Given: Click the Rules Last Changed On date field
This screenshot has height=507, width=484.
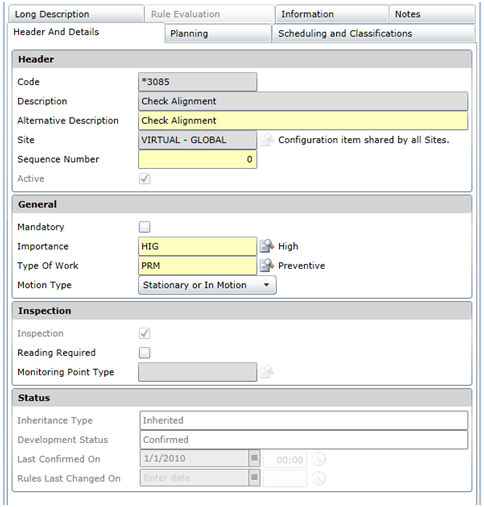Looking at the screenshot, I should (x=194, y=478).
